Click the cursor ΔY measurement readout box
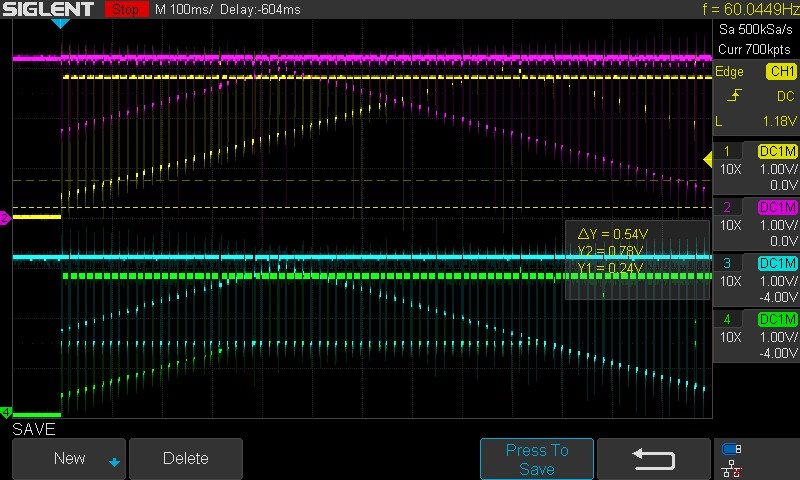This screenshot has width=800, height=480. click(x=623, y=259)
